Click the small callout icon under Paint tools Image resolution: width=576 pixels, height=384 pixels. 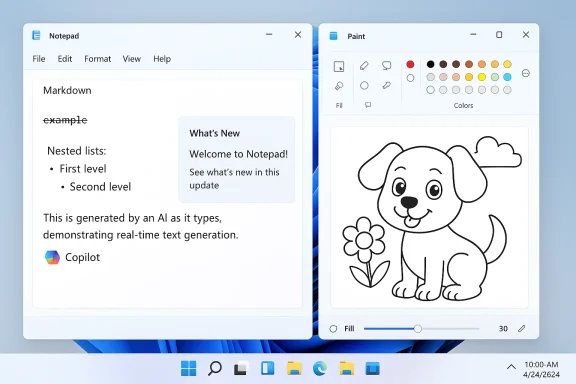[x=368, y=105]
